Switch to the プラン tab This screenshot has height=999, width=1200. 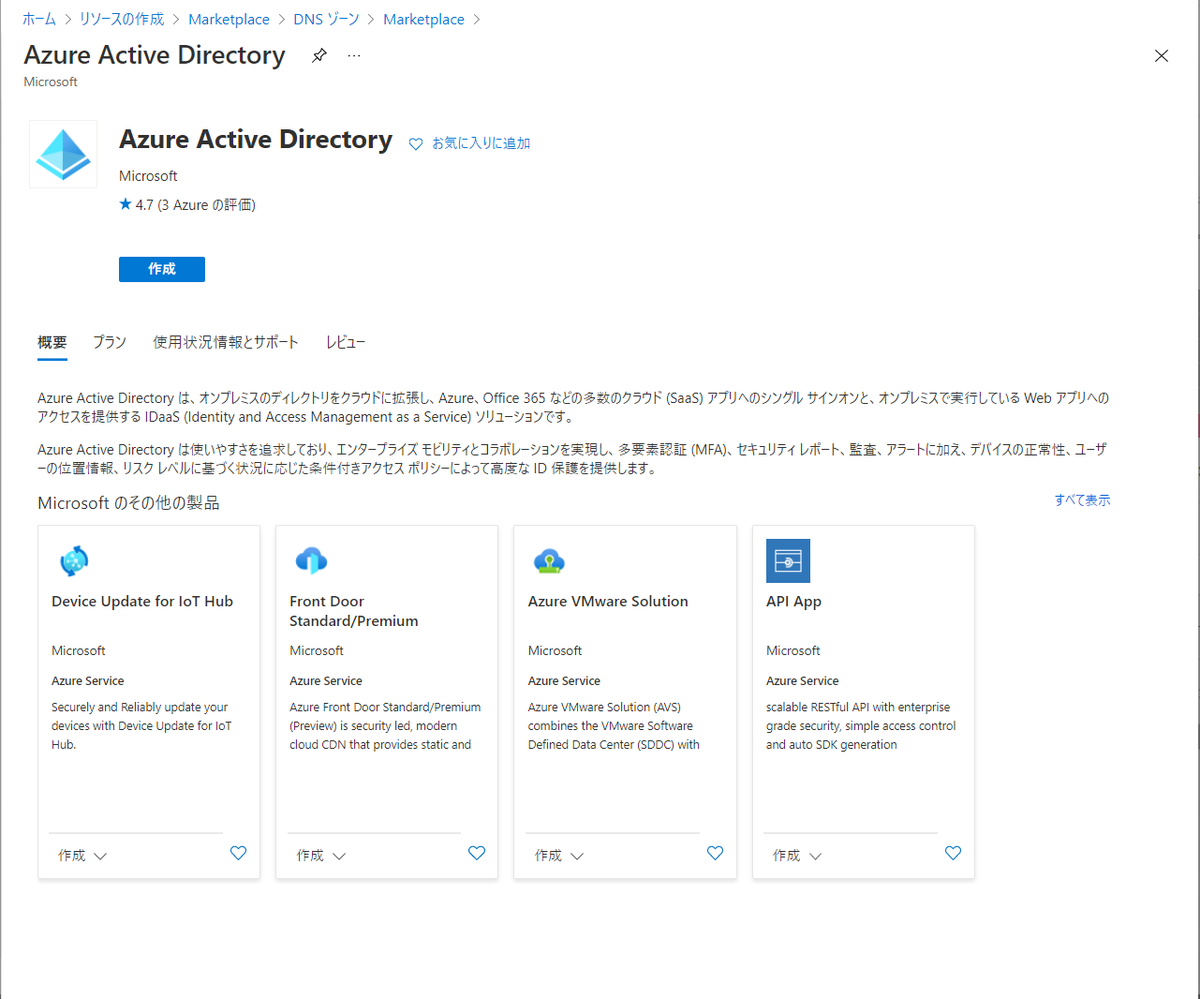click(109, 342)
